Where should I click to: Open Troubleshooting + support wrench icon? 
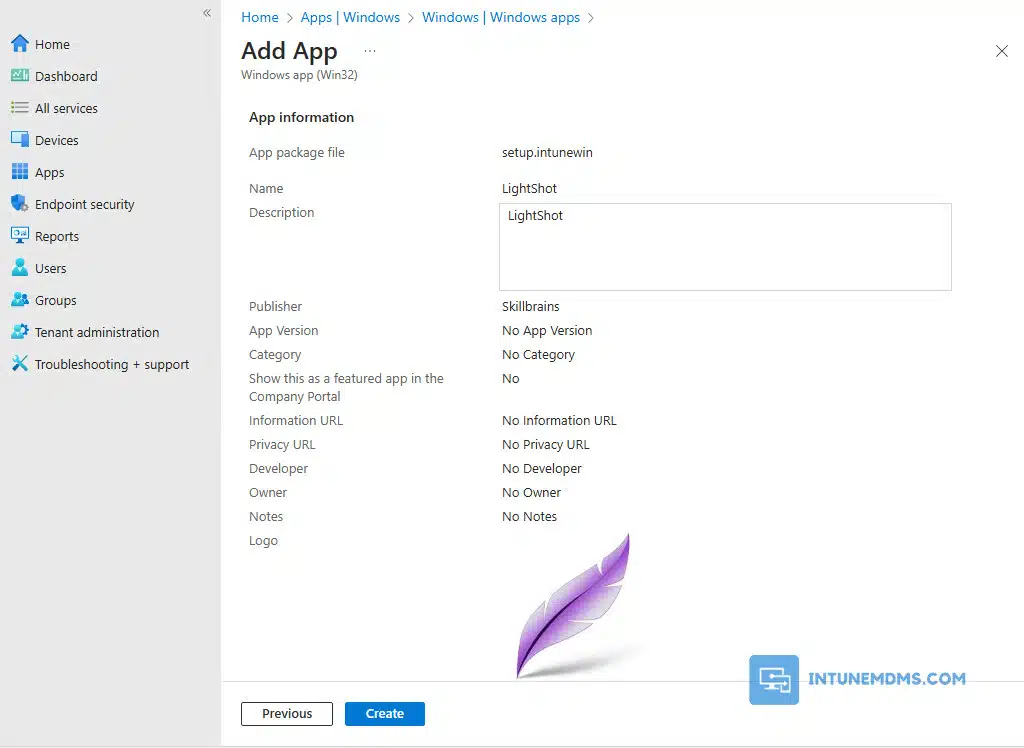pos(19,364)
